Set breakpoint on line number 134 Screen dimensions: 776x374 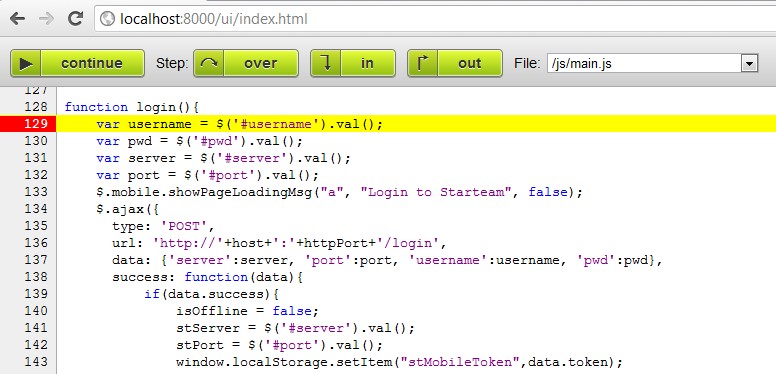tap(36, 209)
